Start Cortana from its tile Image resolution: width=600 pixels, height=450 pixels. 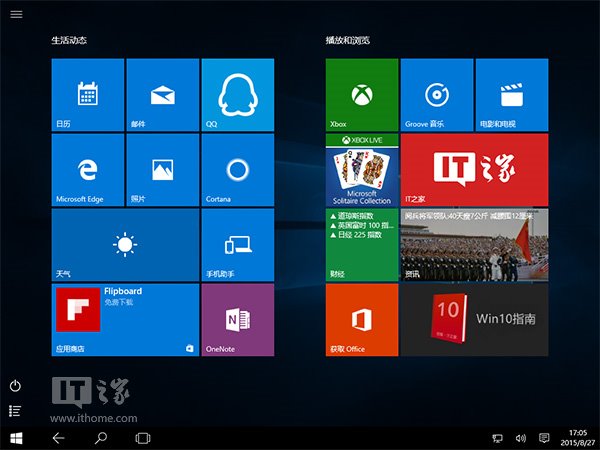tap(237, 169)
